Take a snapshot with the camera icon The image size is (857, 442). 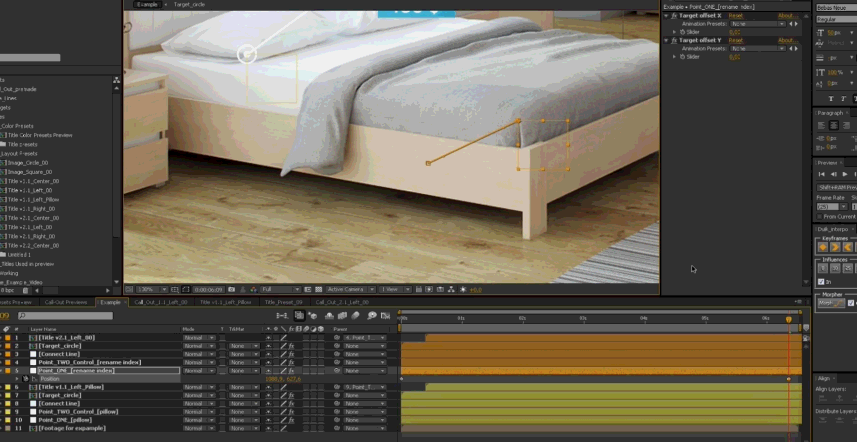(232, 290)
